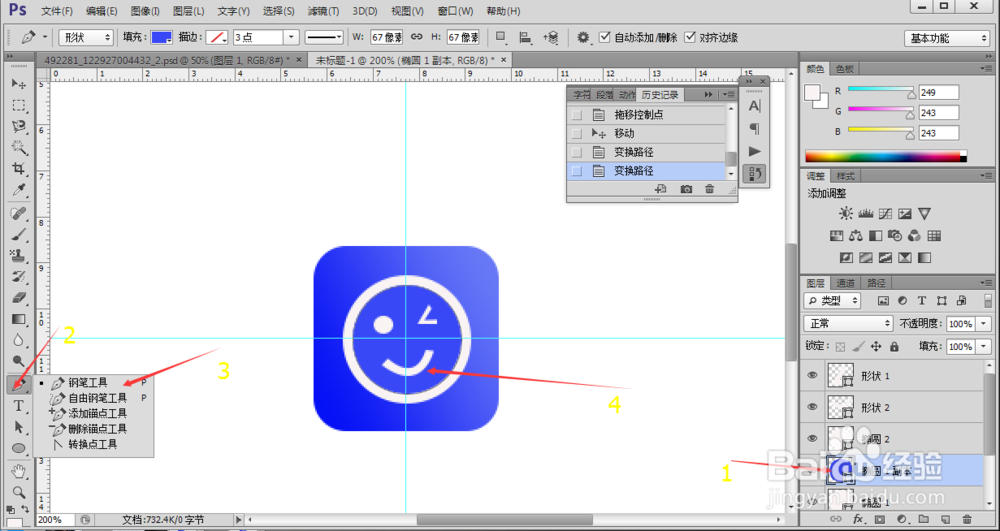Select the Lasso tool
Image resolution: width=1000 pixels, height=531 pixels.
[x=18, y=126]
